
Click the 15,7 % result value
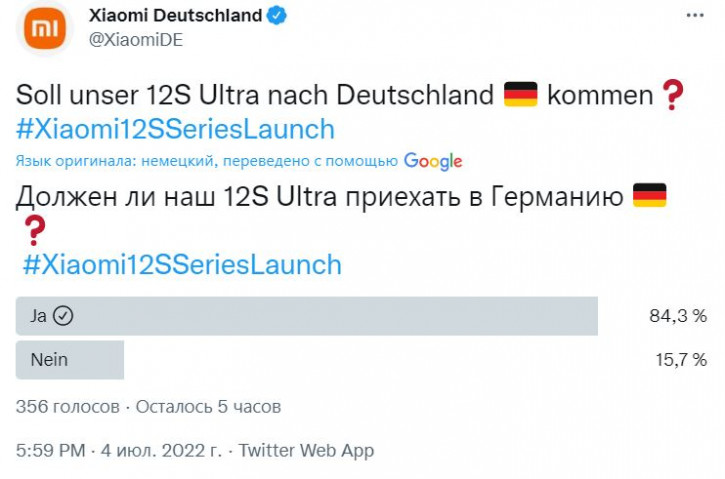681,360
